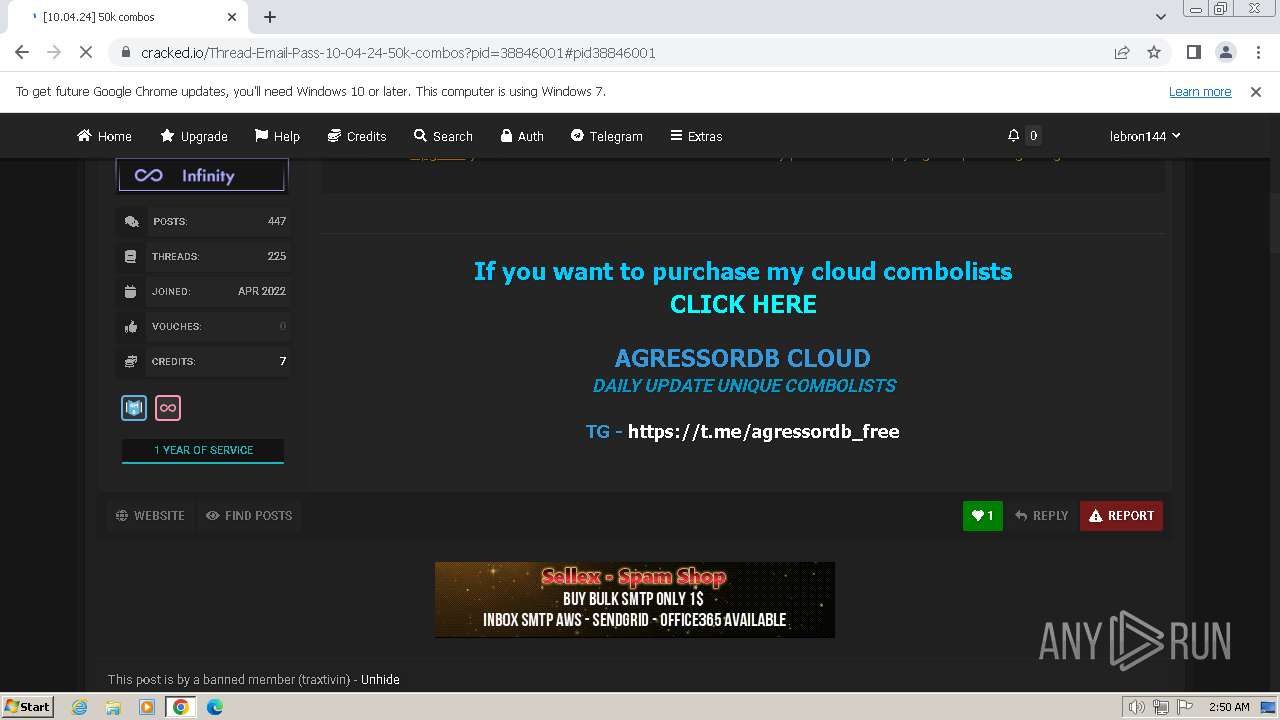Screen dimensions: 1280x720
Task: Click Unhide on the banned post
Action: pyautogui.click(x=380, y=679)
